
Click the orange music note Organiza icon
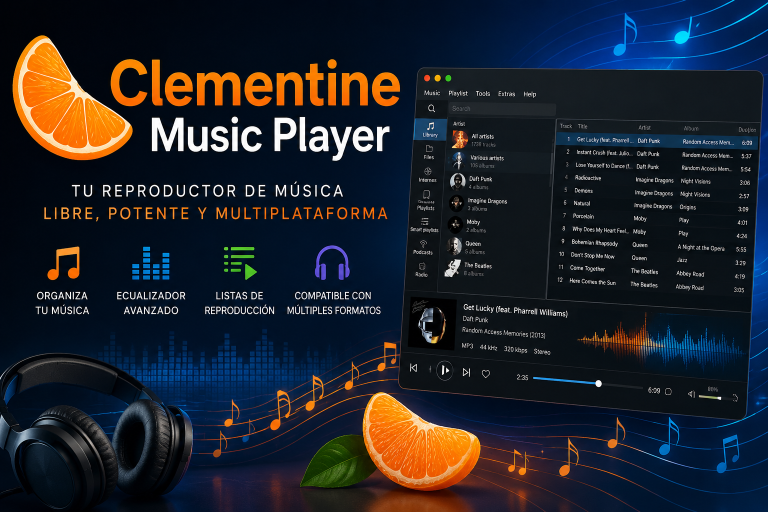[x=63, y=263]
